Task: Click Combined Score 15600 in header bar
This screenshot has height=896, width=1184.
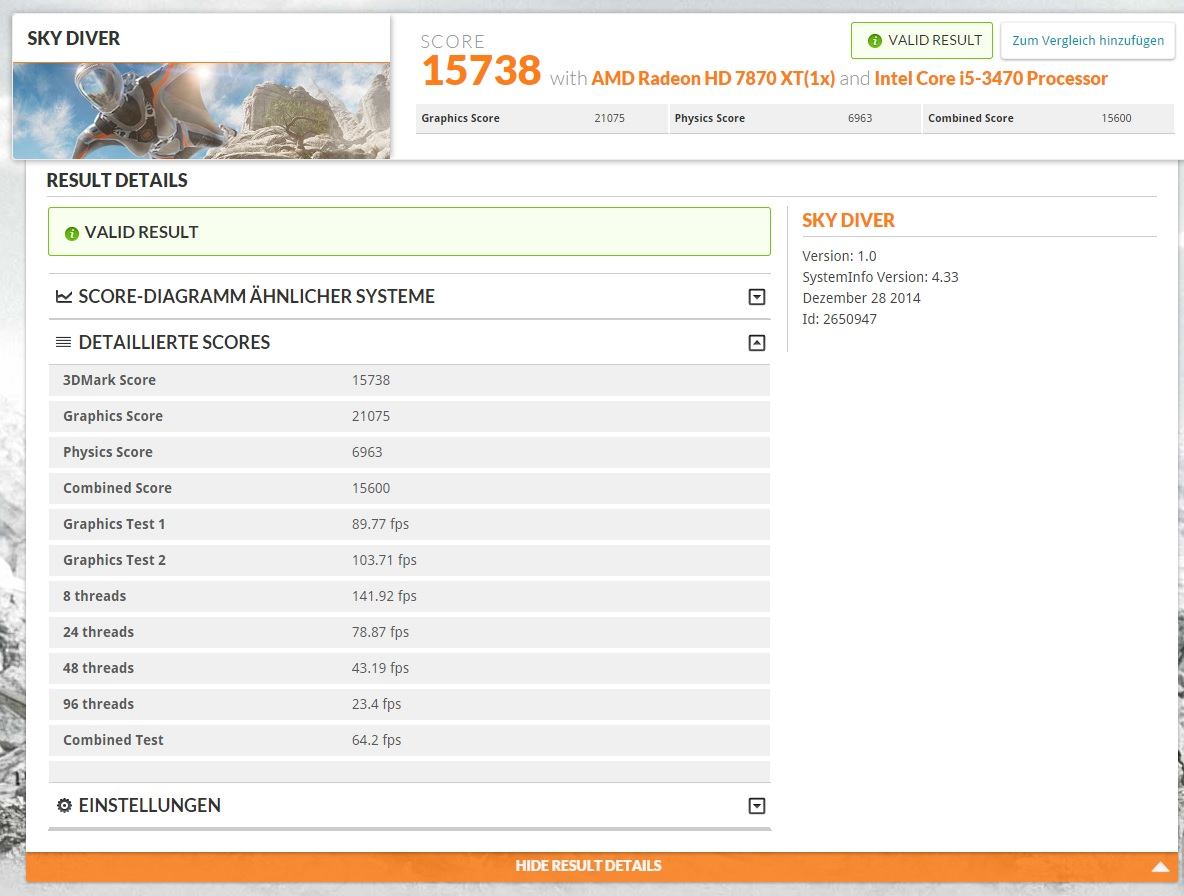Action: pyautogui.click(x=1048, y=119)
